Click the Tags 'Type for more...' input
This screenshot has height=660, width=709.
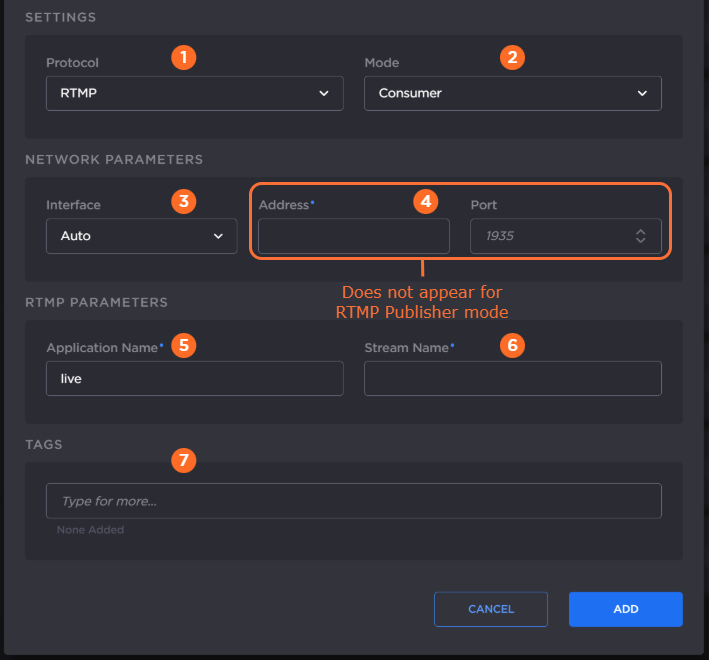click(x=353, y=501)
